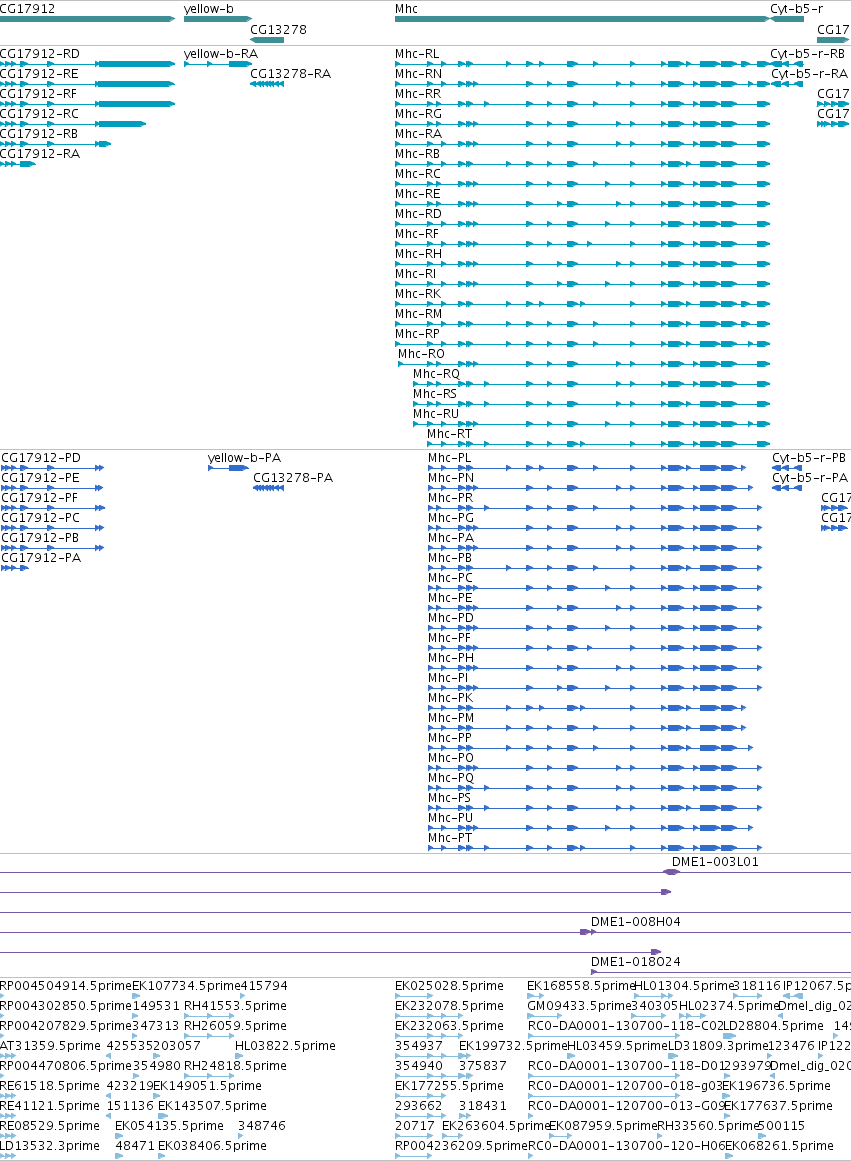Screen dimensions: 851x1161
Task: Click protein label Mhc-PT
Action: pyautogui.click(x=450, y=838)
